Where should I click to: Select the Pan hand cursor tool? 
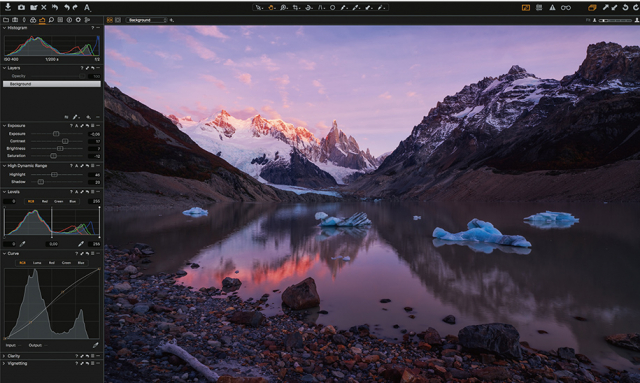(x=271, y=7)
